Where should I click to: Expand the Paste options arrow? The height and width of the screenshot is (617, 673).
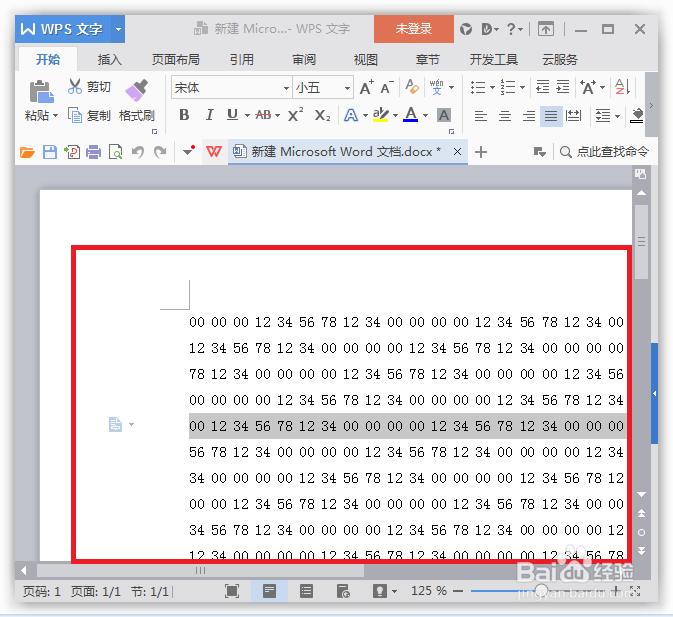point(55,116)
